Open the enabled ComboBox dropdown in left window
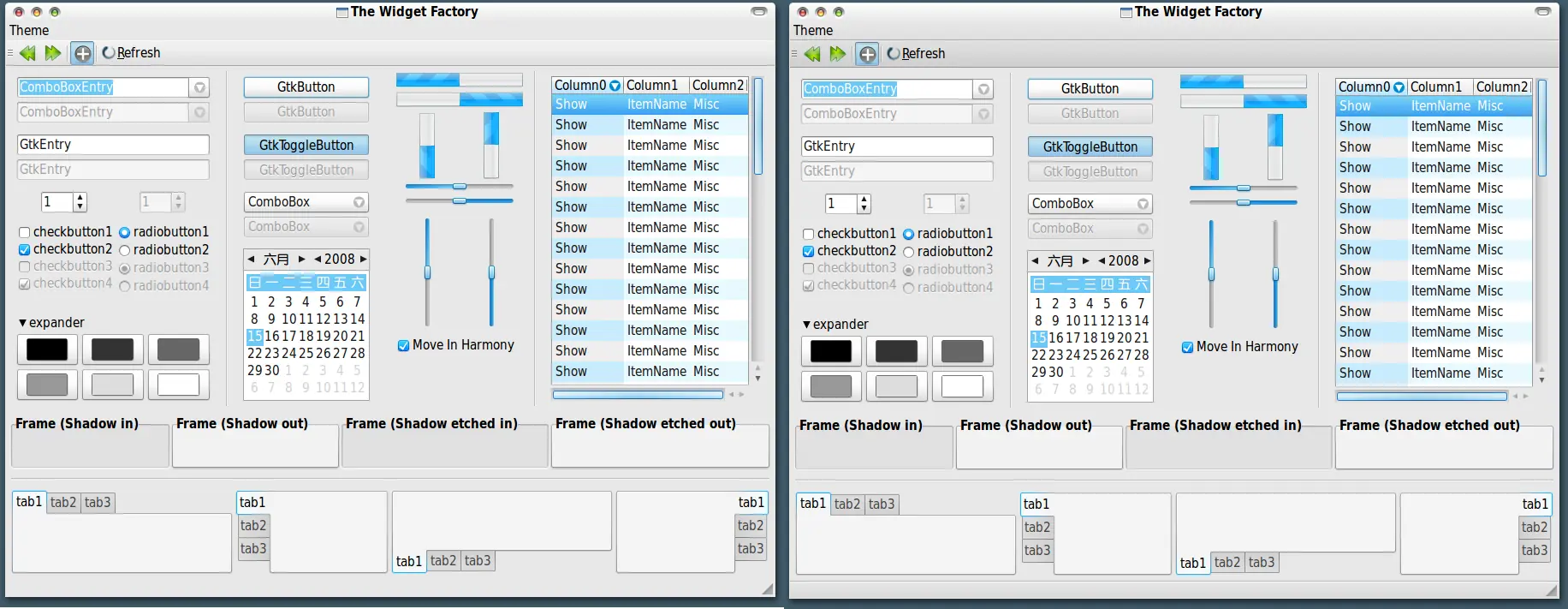This screenshot has width=1568, height=609. (x=359, y=202)
